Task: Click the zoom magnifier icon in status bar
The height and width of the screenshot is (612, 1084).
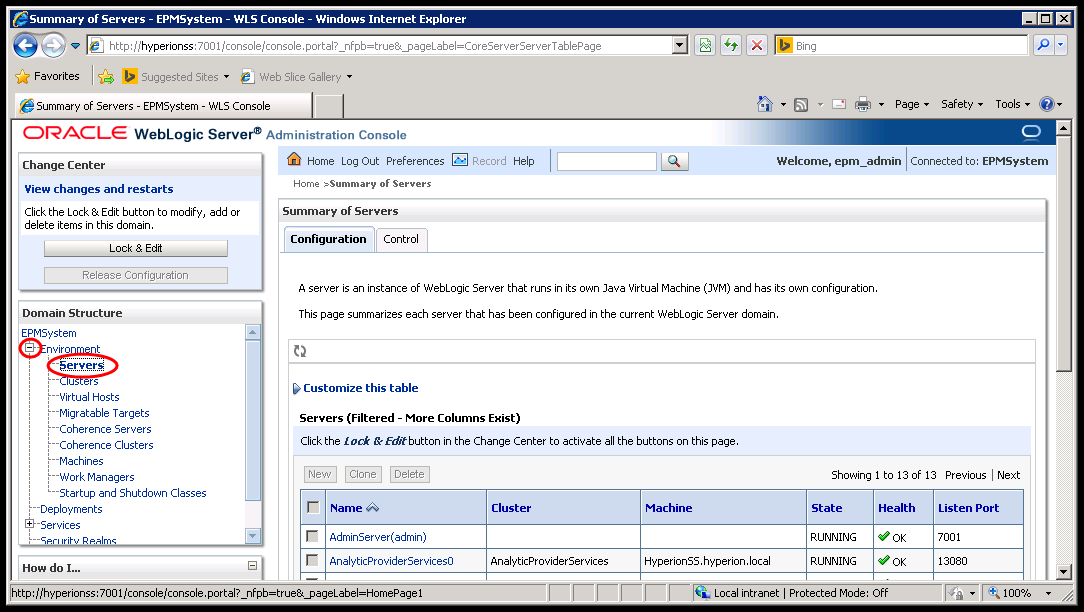Action: pyautogui.click(x=994, y=593)
